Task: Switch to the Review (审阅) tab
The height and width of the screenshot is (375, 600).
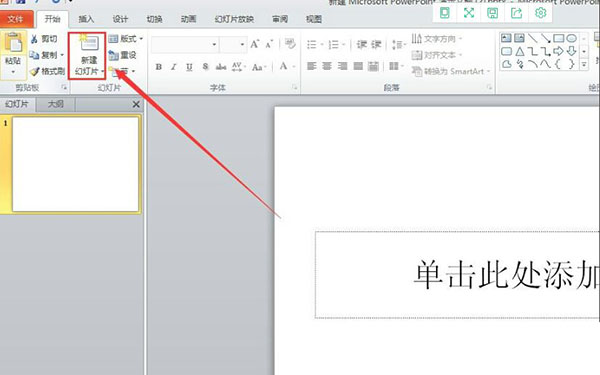Action: [280, 19]
